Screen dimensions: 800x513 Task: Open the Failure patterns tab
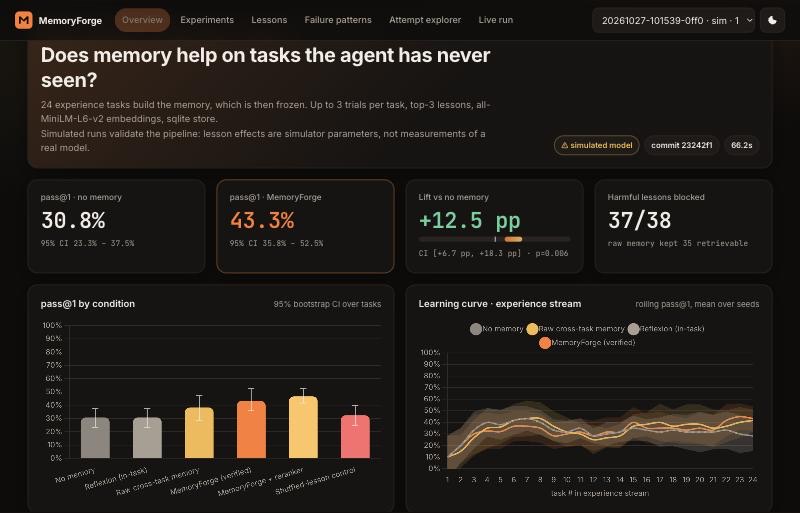[x=338, y=20]
